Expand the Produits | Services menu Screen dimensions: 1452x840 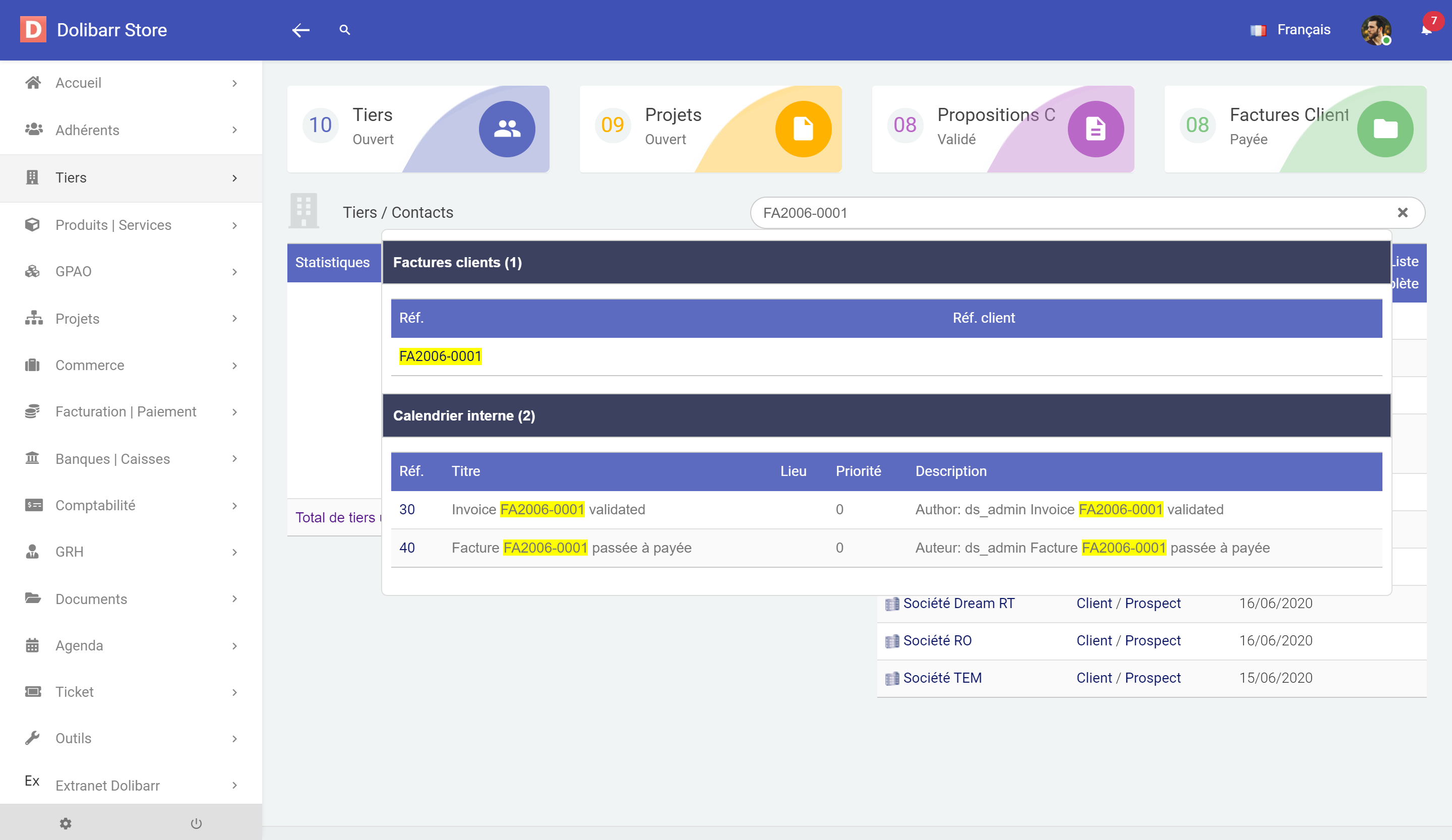[x=132, y=225]
